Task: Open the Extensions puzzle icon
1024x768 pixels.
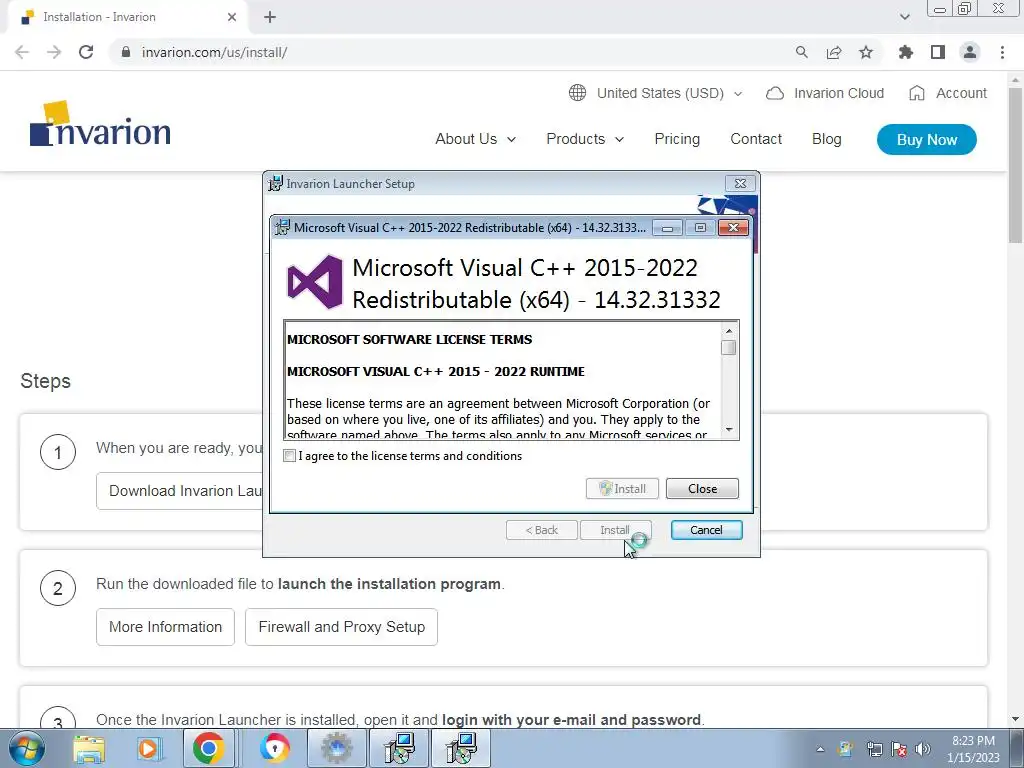Action: coord(906,52)
